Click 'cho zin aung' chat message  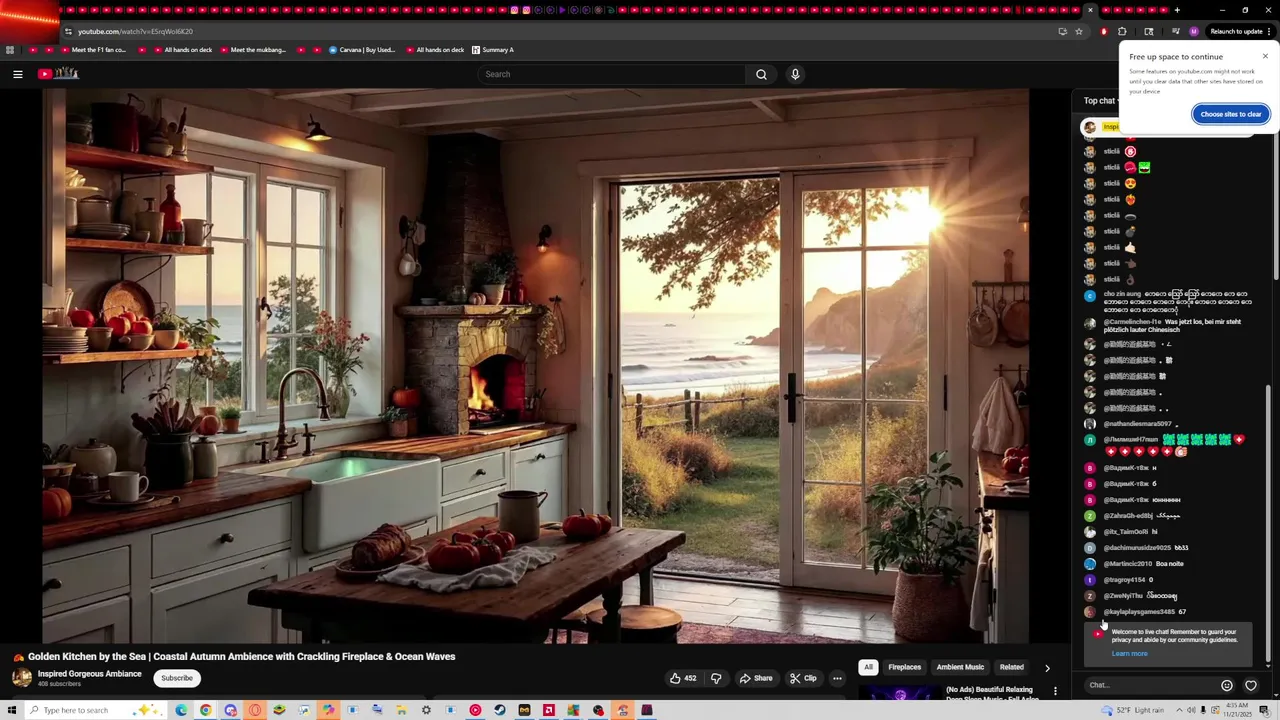pyautogui.click(x=1170, y=302)
